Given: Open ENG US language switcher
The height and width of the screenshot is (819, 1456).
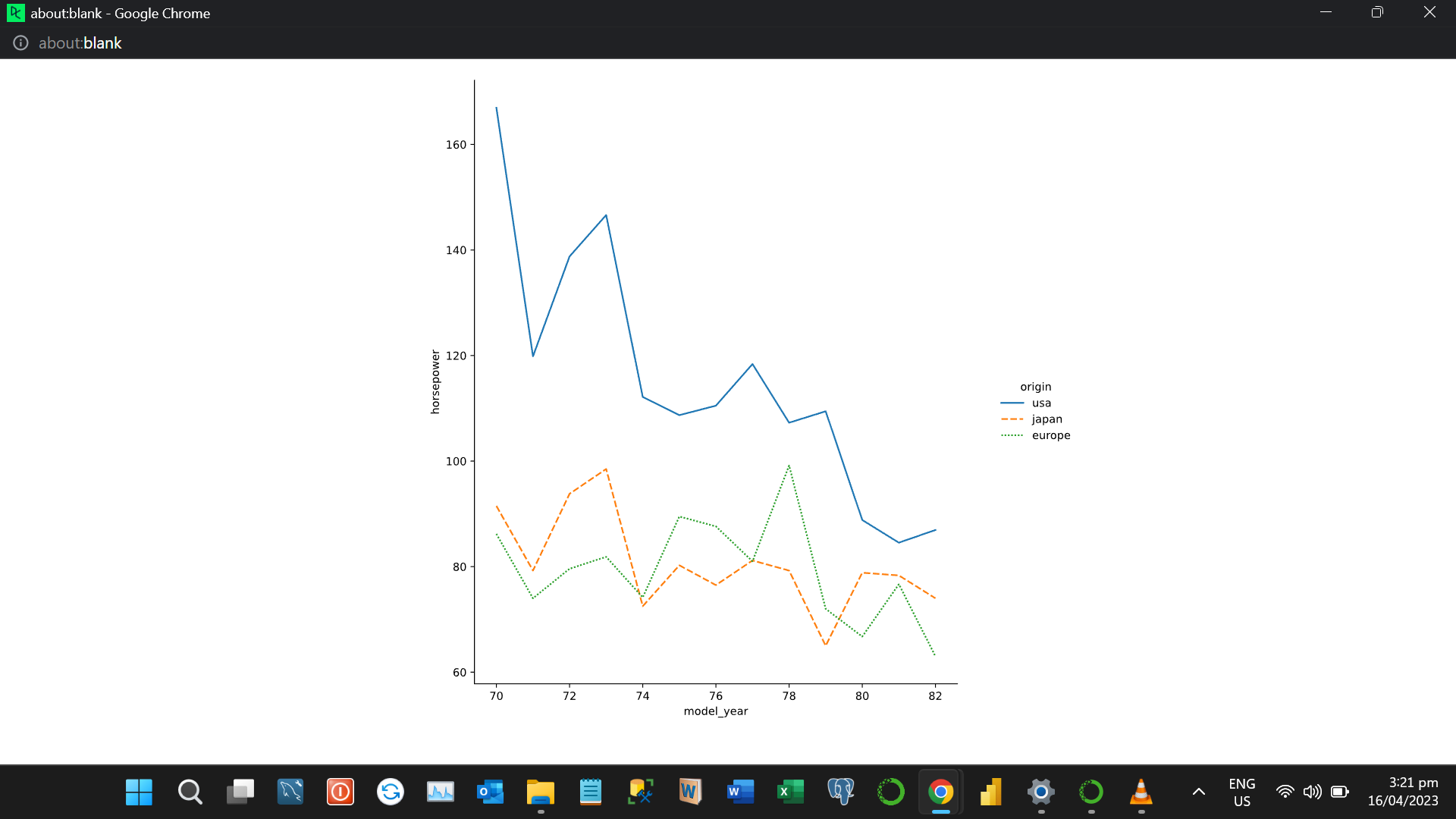Looking at the screenshot, I should click(1241, 792).
